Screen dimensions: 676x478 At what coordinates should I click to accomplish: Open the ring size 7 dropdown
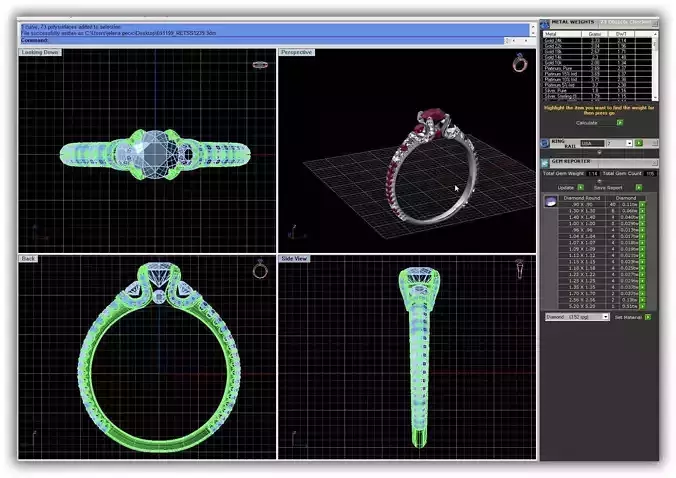pos(629,143)
